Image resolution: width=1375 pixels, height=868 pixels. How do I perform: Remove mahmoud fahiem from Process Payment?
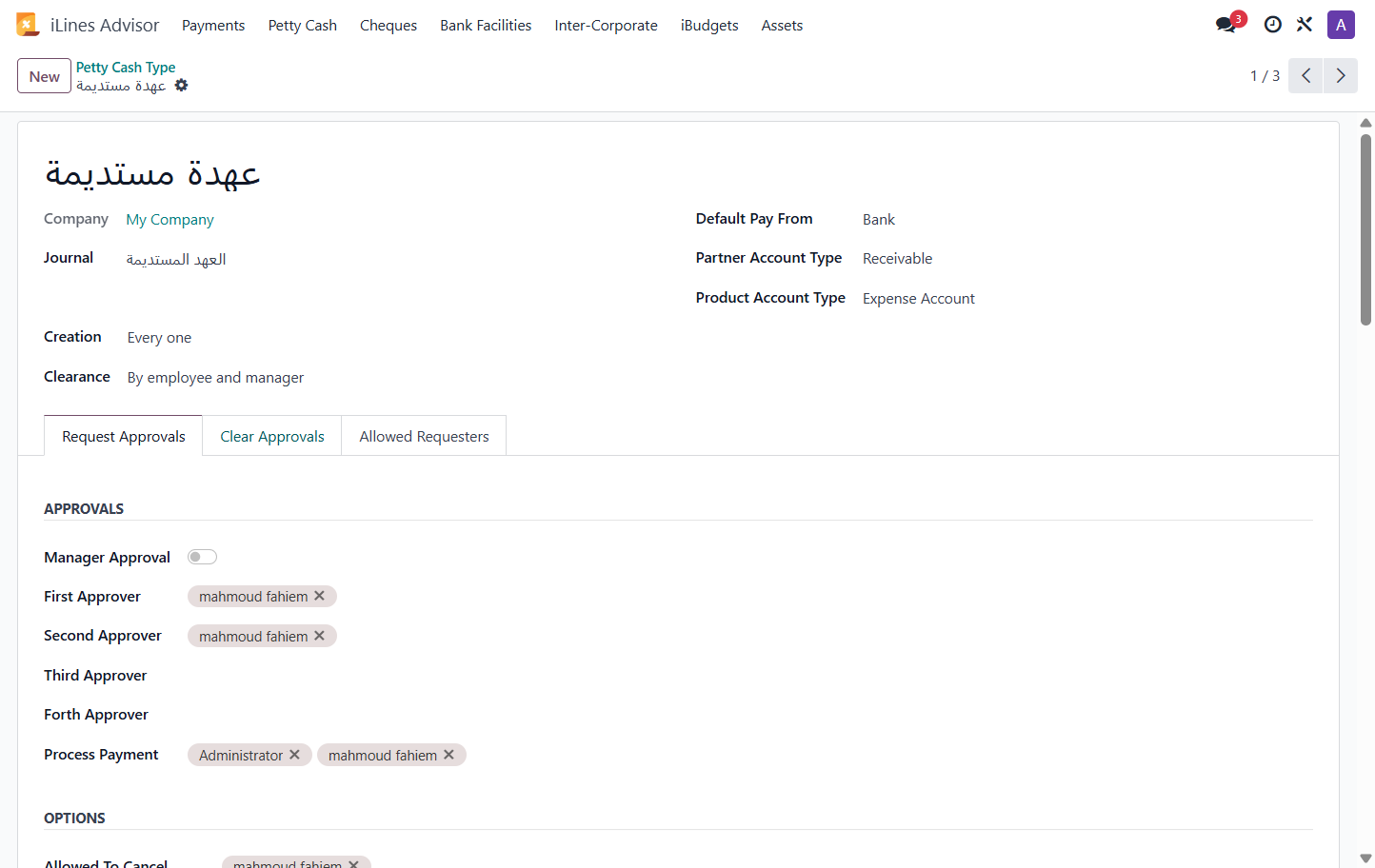[449, 755]
